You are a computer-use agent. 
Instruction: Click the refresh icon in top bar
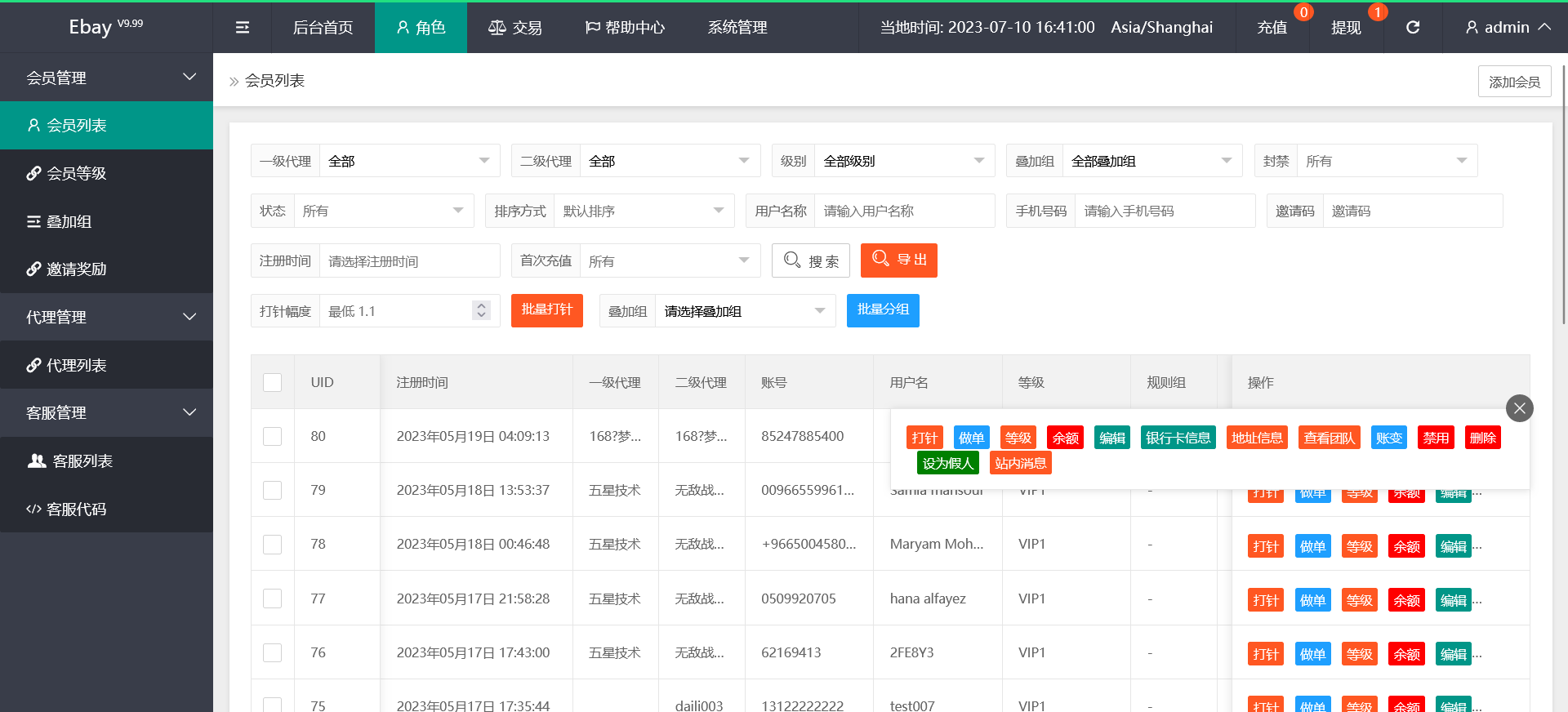tap(1413, 28)
